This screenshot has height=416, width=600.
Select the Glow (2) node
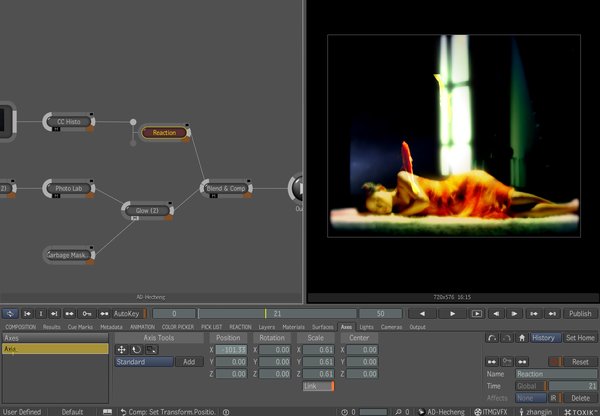[148, 211]
